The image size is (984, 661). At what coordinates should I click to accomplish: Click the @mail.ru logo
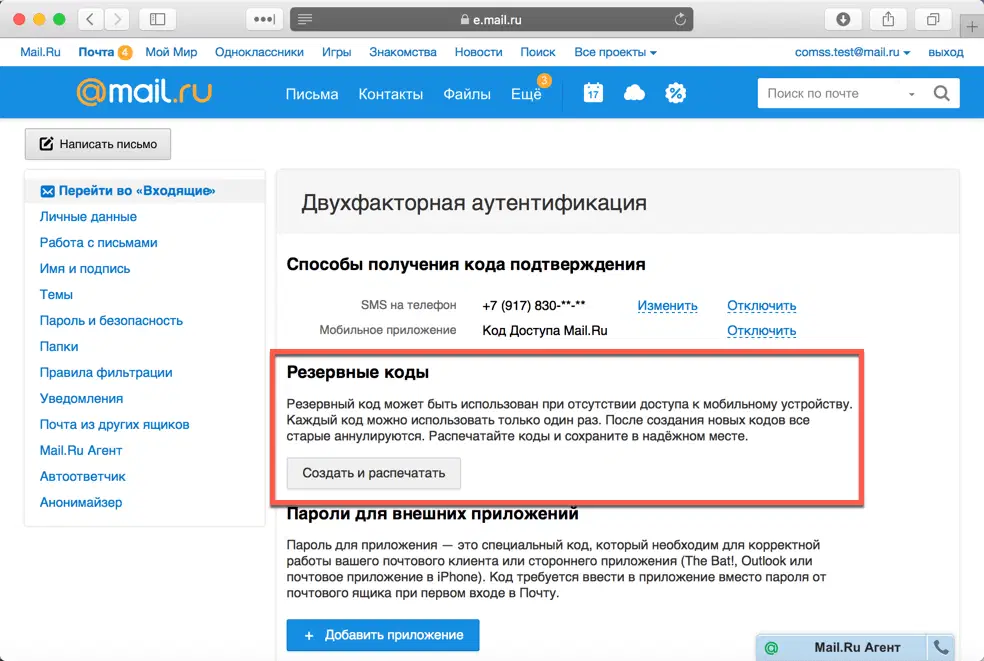point(144,92)
